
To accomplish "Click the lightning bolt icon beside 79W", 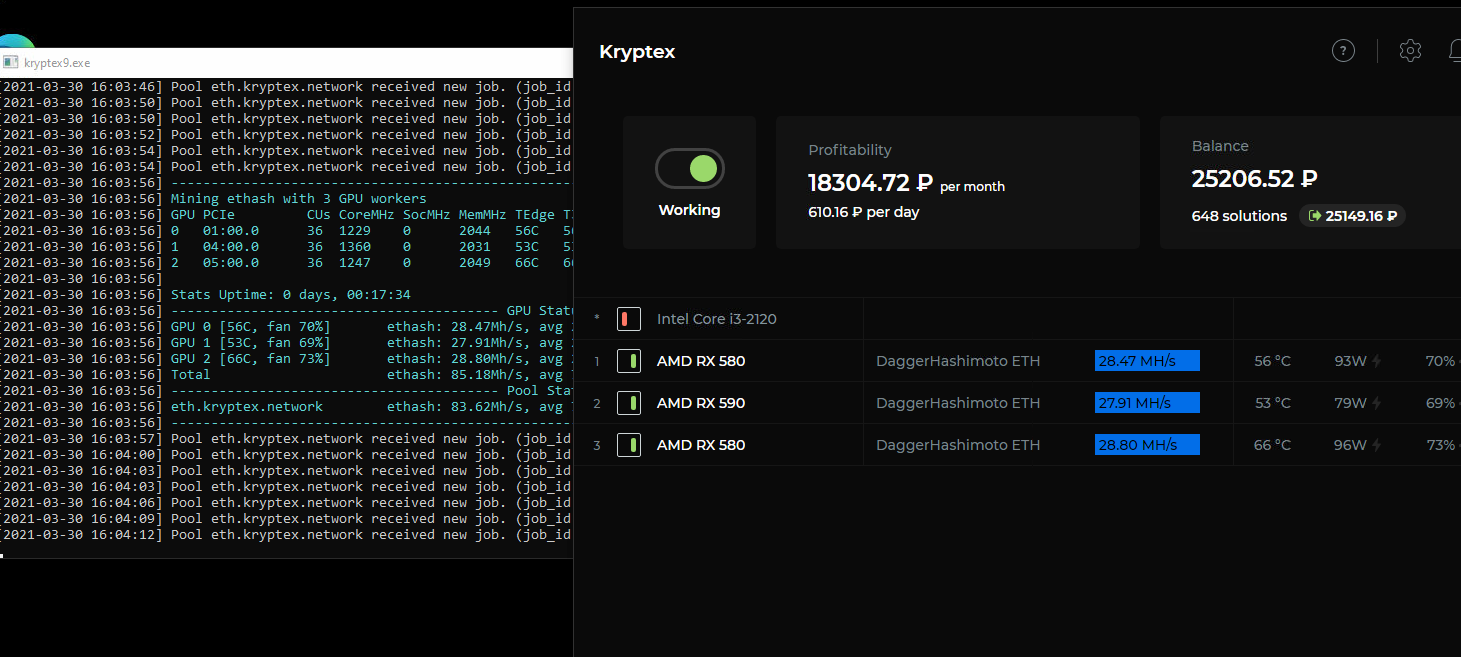I will click(x=1377, y=403).
